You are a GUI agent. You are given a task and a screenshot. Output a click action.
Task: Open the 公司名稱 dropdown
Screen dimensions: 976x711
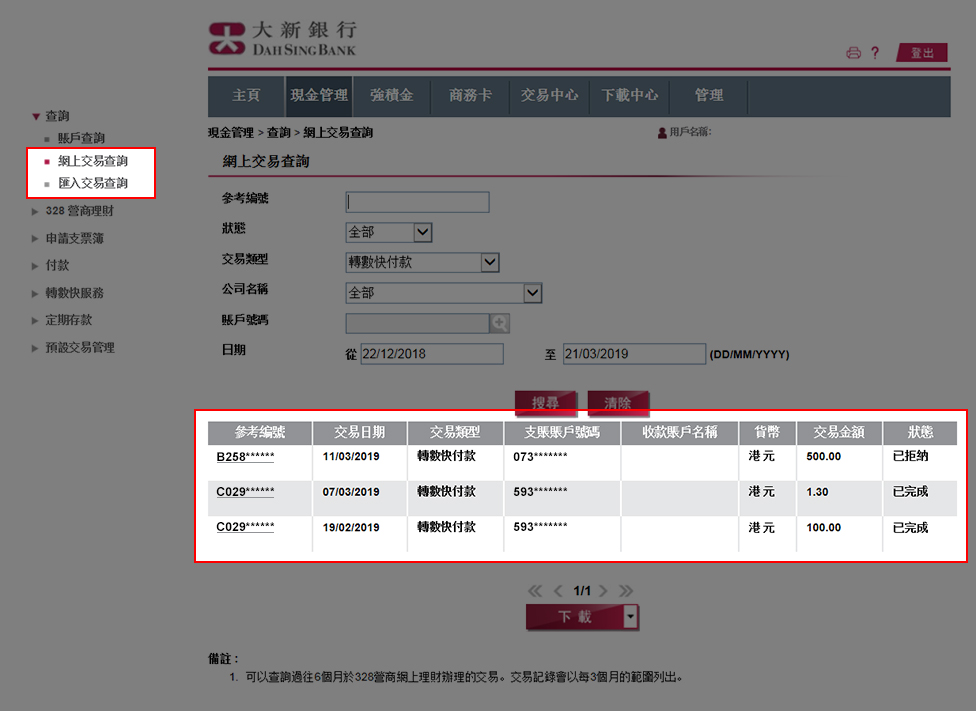coord(533,293)
